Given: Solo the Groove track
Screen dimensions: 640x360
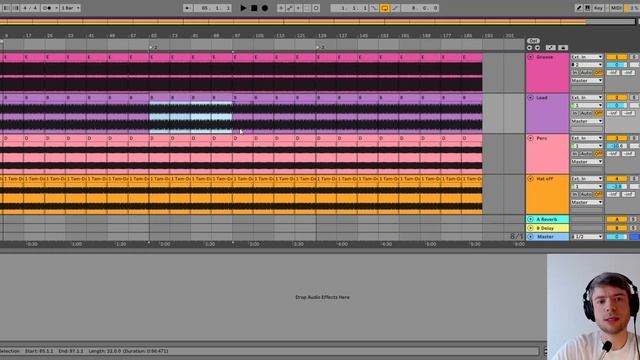Looking at the screenshot, I should coord(634,57).
